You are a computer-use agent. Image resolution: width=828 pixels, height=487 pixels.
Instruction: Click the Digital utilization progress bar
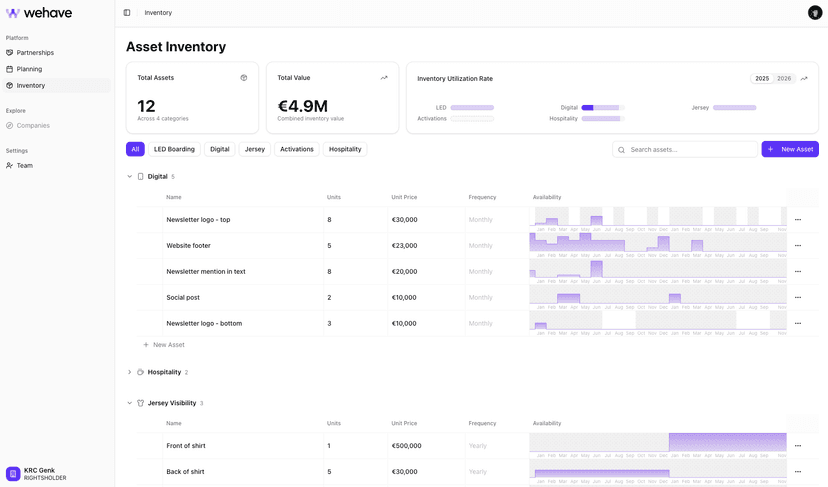(603, 107)
